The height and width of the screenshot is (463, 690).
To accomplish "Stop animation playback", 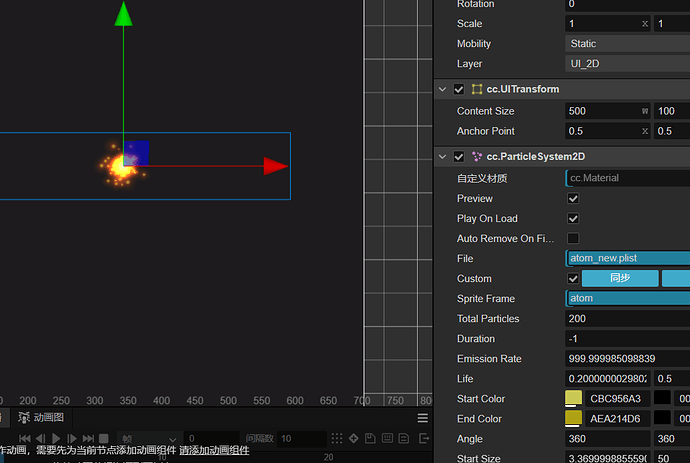I will click(104, 438).
